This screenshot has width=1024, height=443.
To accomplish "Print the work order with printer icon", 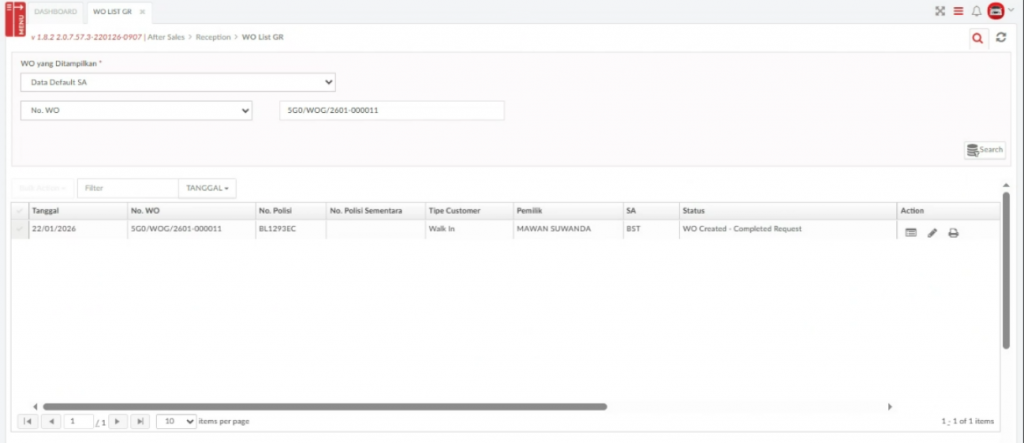I will pos(953,232).
